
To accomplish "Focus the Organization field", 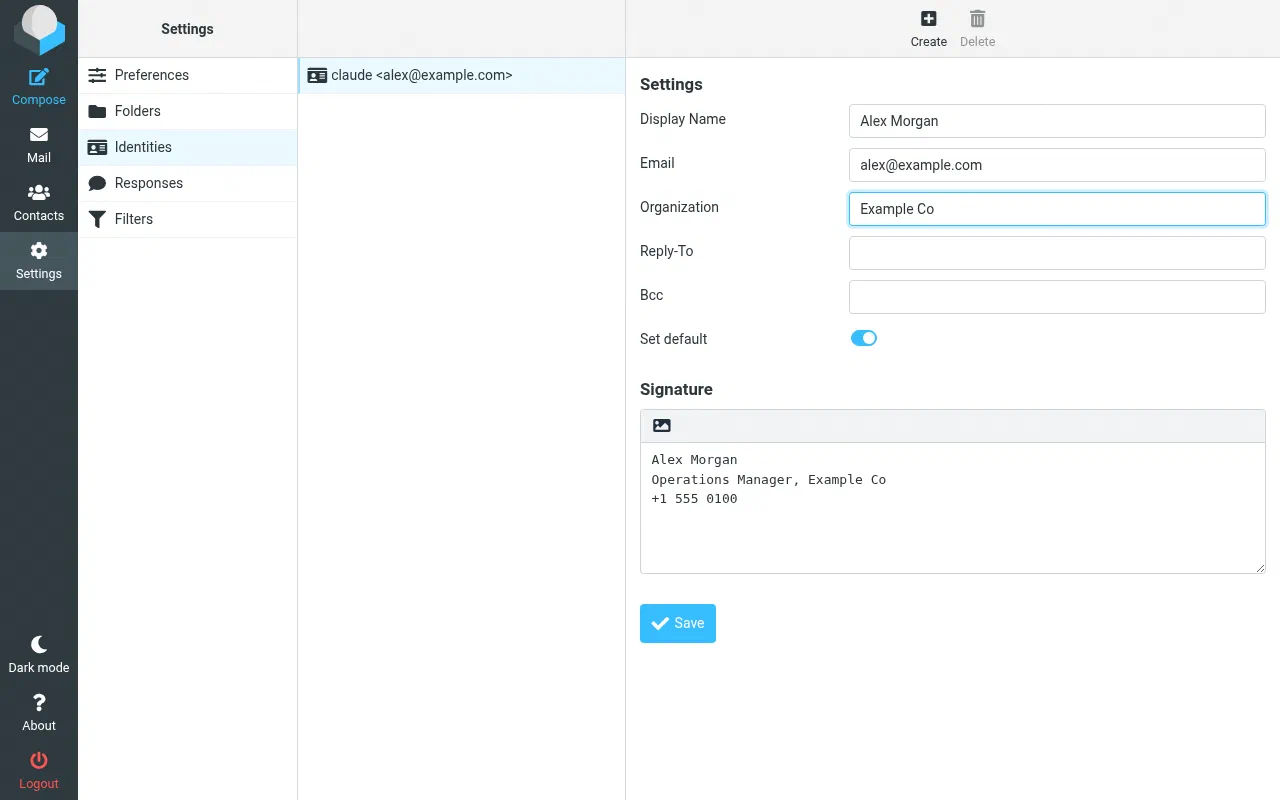I will (1057, 209).
